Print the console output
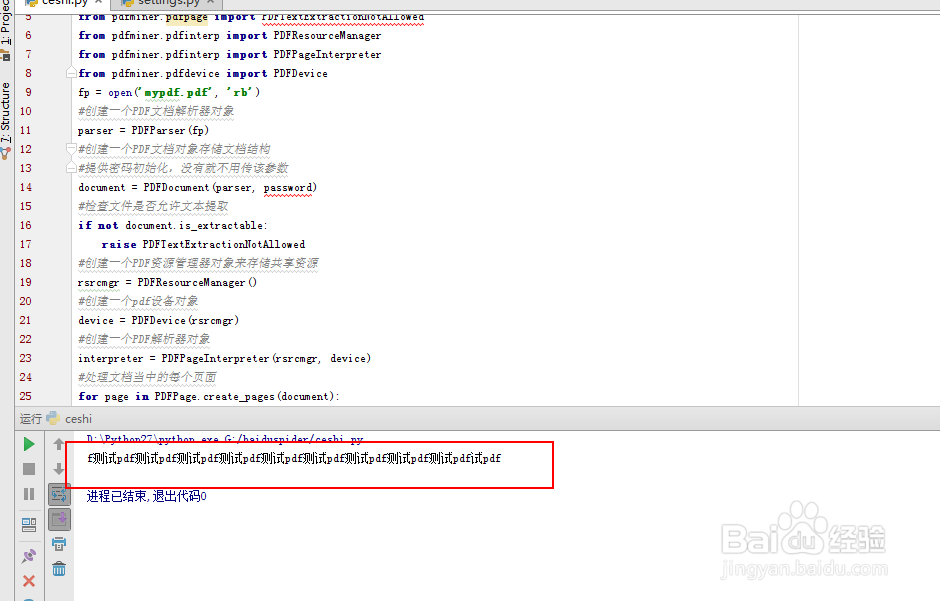The image size is (940, 601). click(59, 543)
